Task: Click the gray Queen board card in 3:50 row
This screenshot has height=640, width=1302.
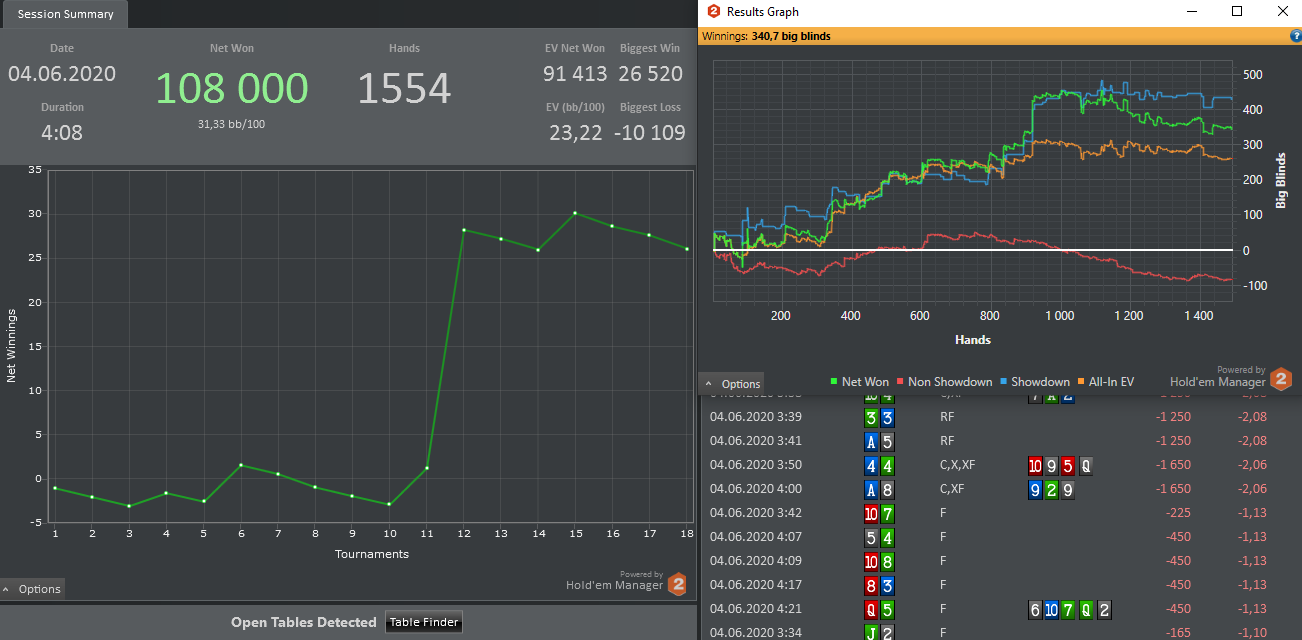Action: point(1086,465)
